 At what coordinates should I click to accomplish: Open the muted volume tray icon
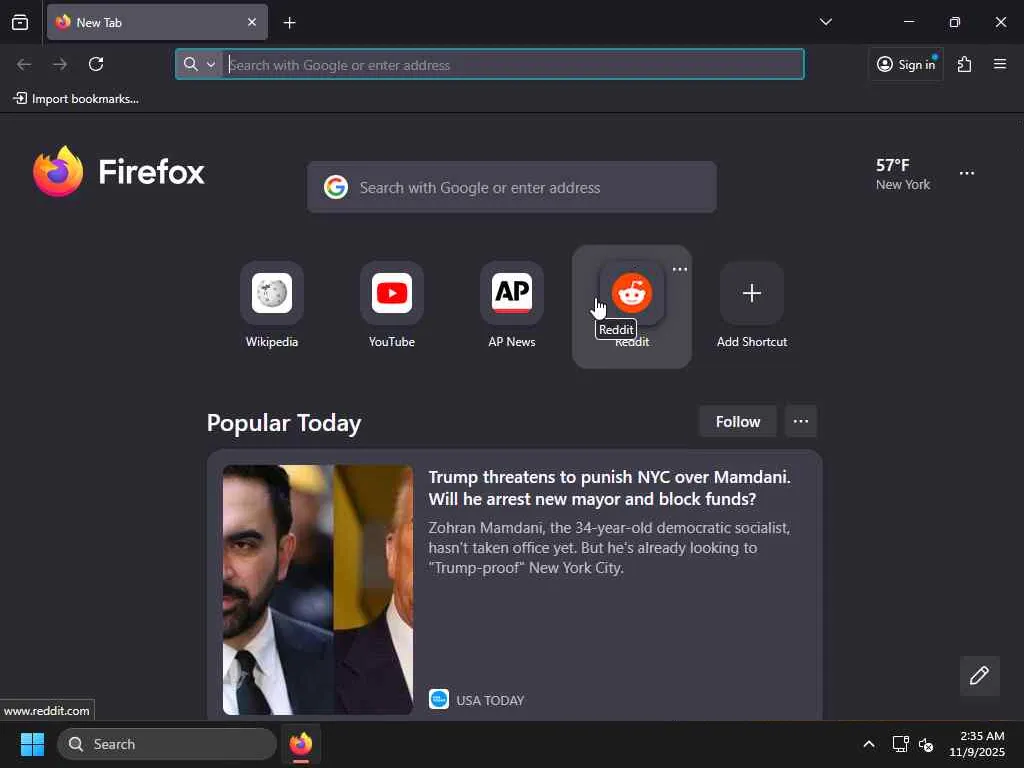[925, 744]
